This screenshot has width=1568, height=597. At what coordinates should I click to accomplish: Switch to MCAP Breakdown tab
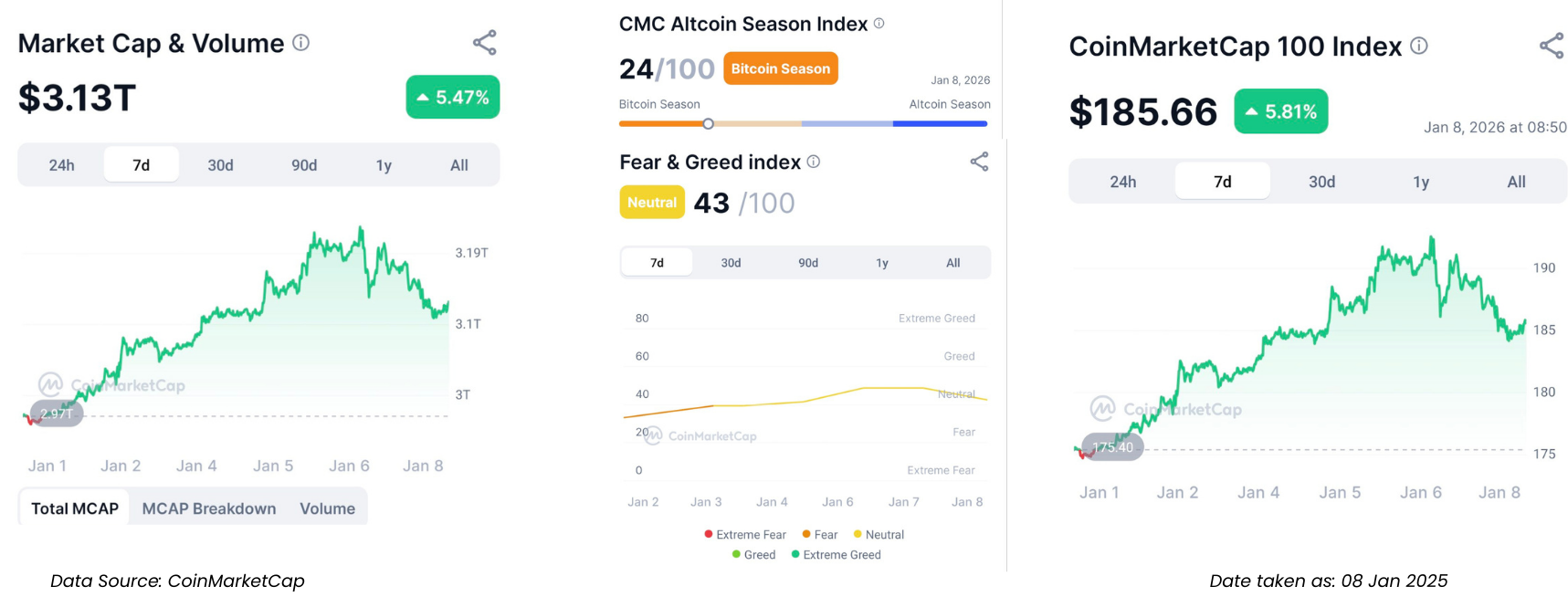(209, 508)
